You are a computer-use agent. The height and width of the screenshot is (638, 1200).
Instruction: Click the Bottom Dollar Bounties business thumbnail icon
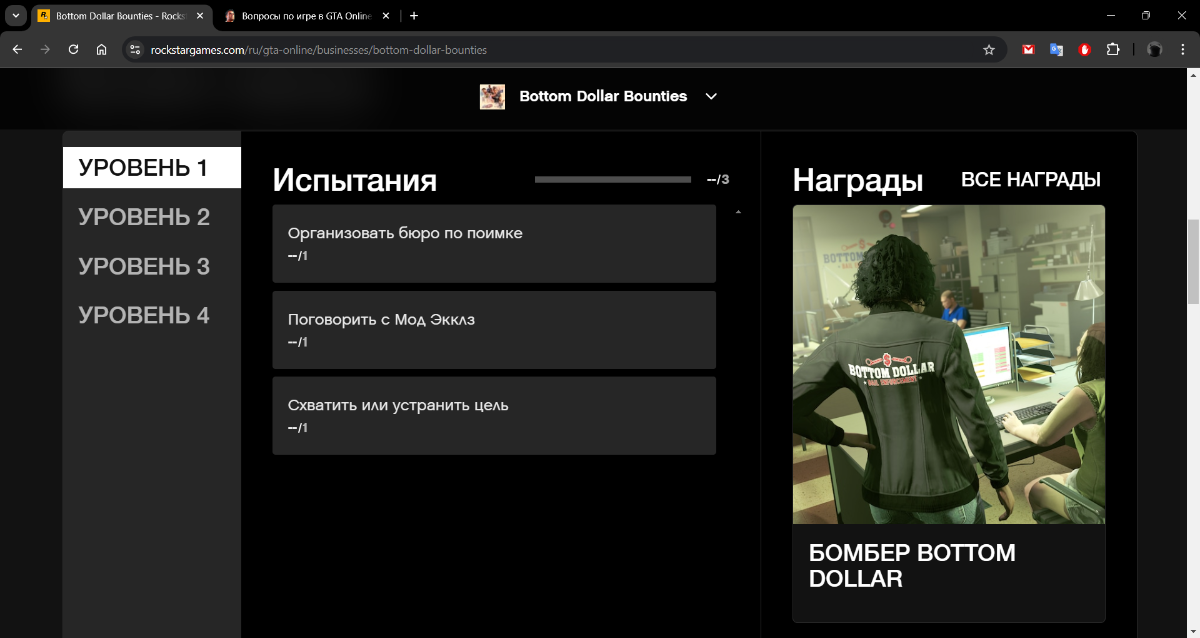[492, 96]
